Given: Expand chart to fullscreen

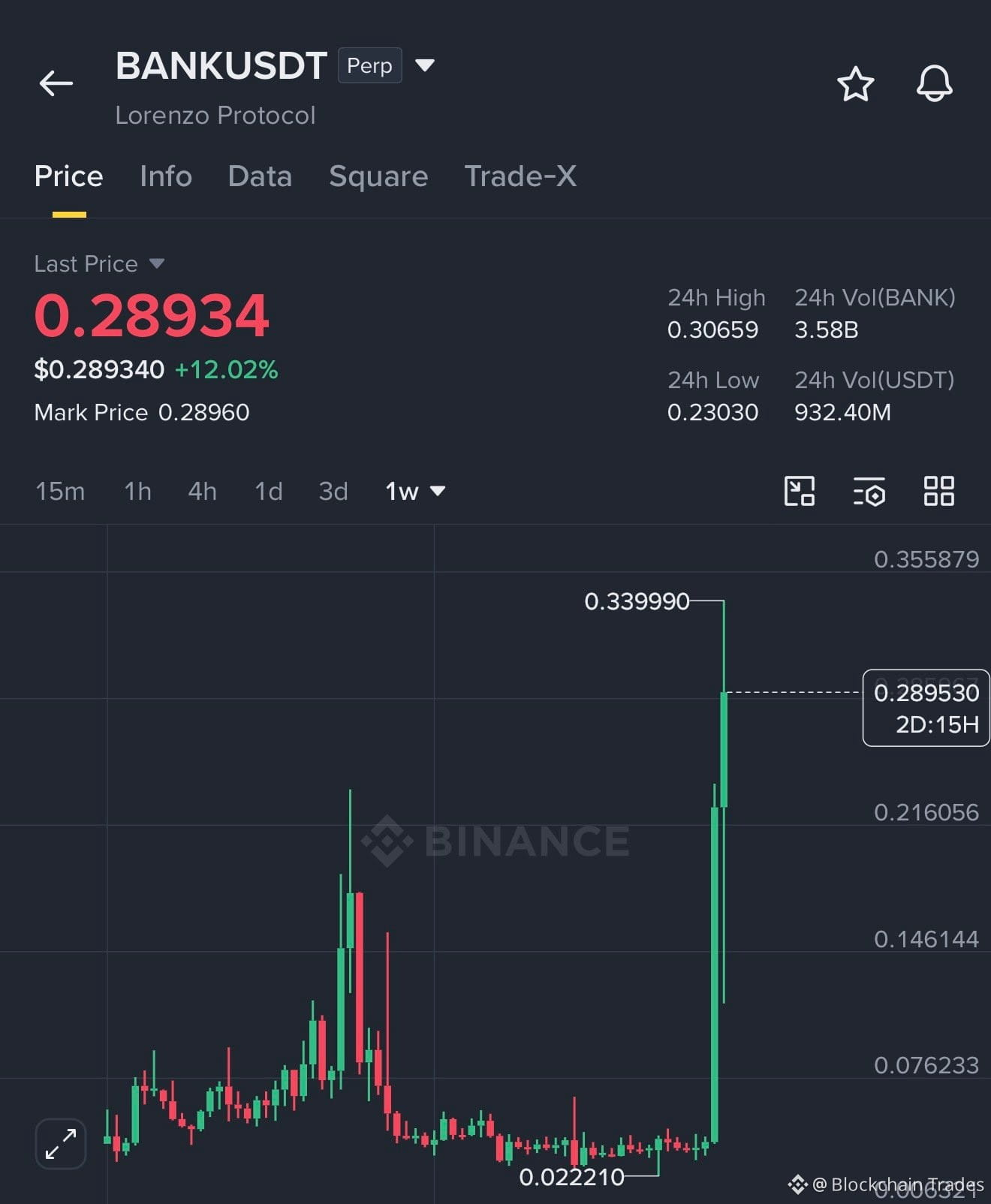Looking at the screenshot, I should tap(61, 1143).
